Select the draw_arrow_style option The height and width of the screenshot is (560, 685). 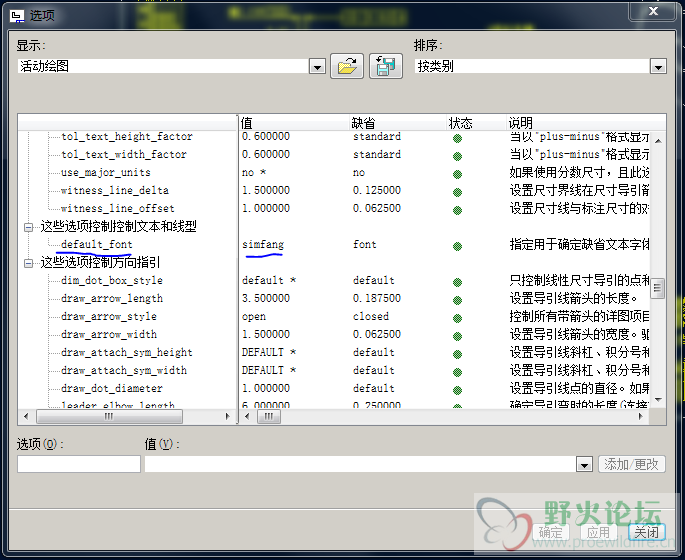point(109,316)
